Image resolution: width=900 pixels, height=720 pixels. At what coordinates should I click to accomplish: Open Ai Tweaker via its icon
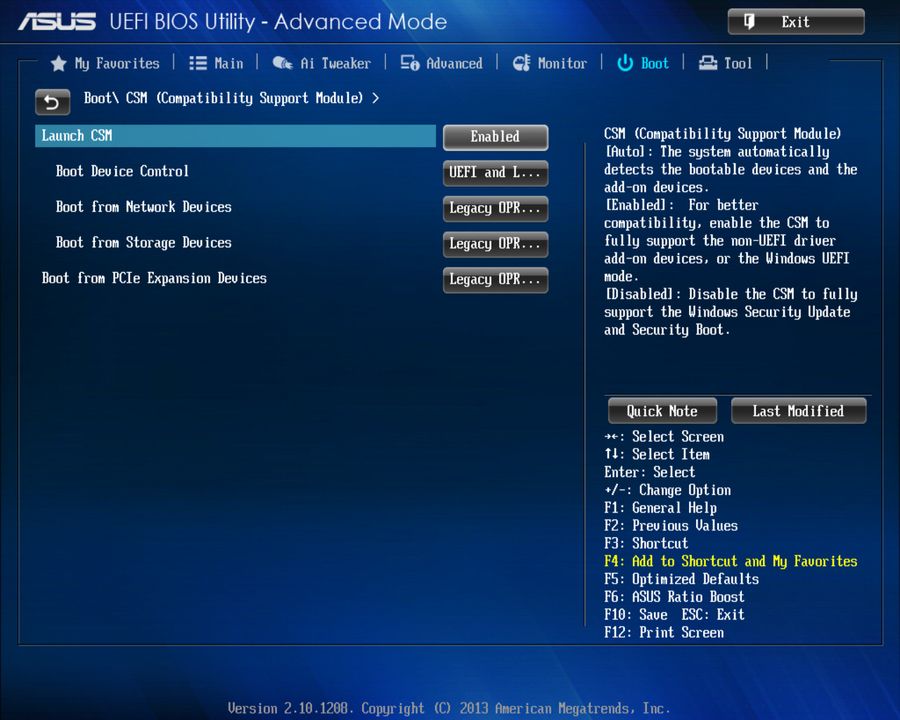[x=283, y=63]
